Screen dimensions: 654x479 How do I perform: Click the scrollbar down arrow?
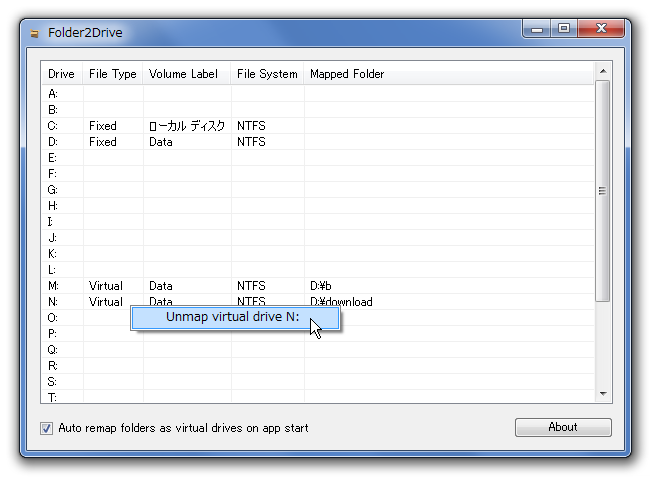(603, 393)
